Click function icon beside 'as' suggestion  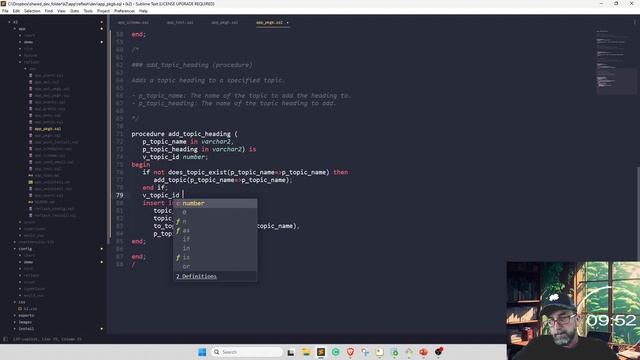point(178,231)
